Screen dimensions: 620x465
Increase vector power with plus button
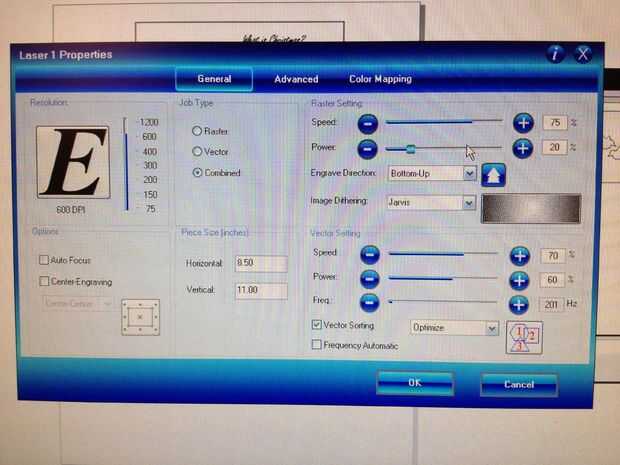pos(519,281)
